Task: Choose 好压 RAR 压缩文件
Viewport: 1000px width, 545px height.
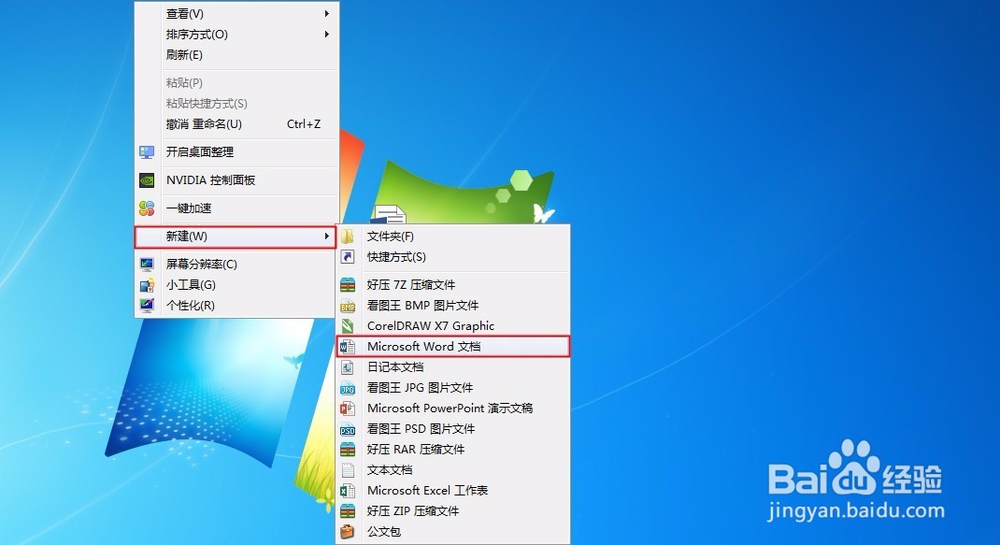Action: [453, 449]
